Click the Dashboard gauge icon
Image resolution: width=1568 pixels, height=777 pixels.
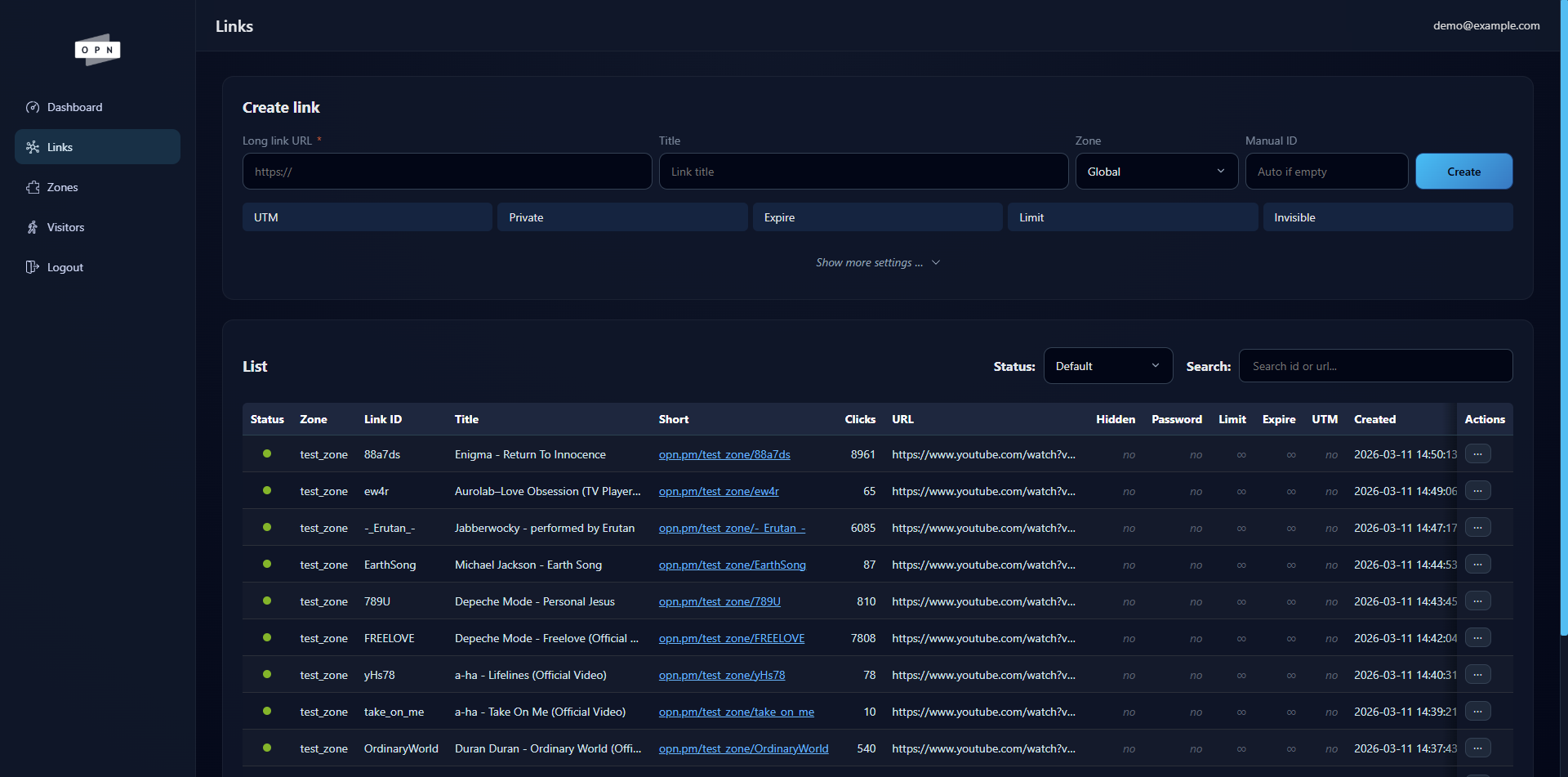click(x=33, y=107)
